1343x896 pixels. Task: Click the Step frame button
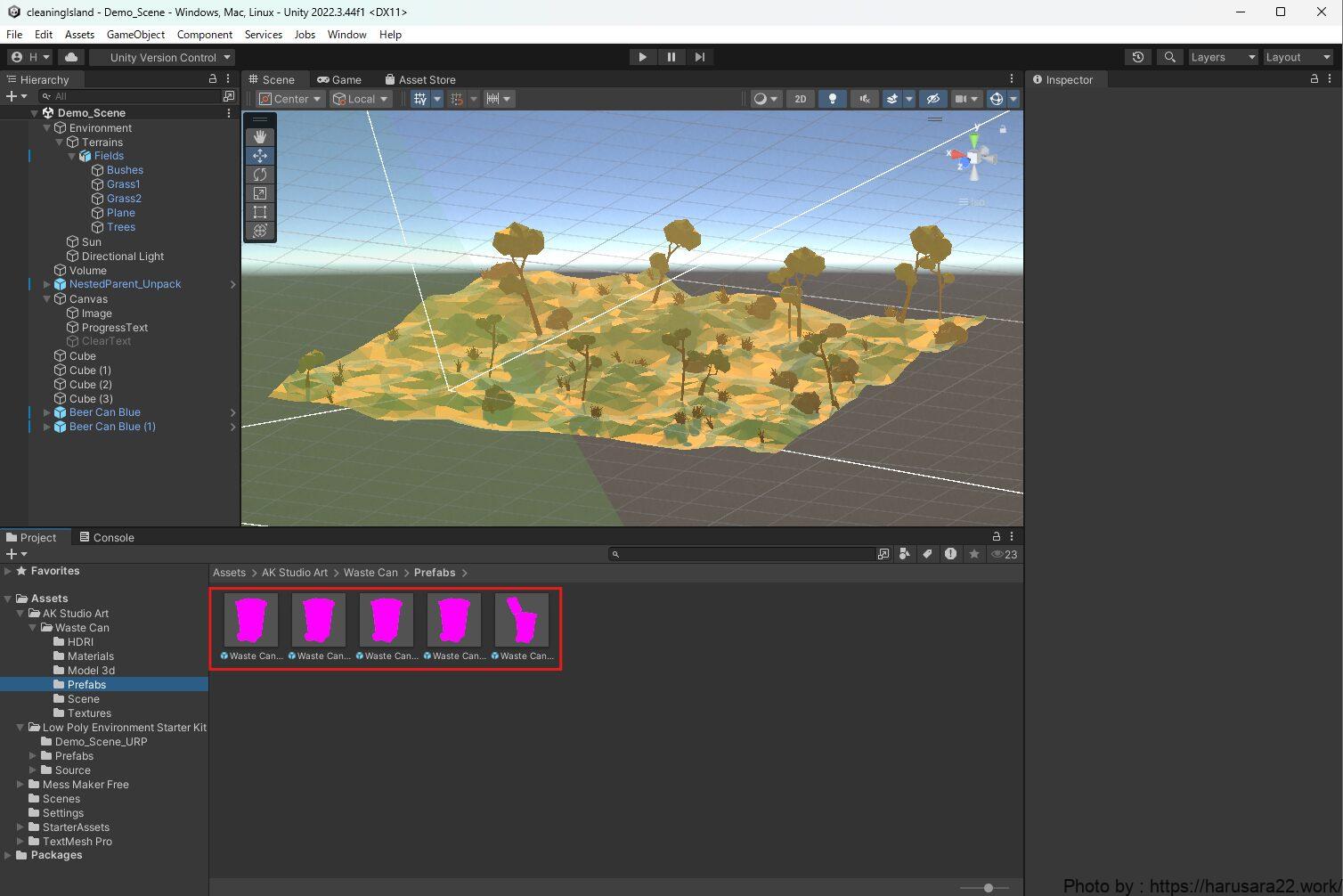(x=700, y=57)
